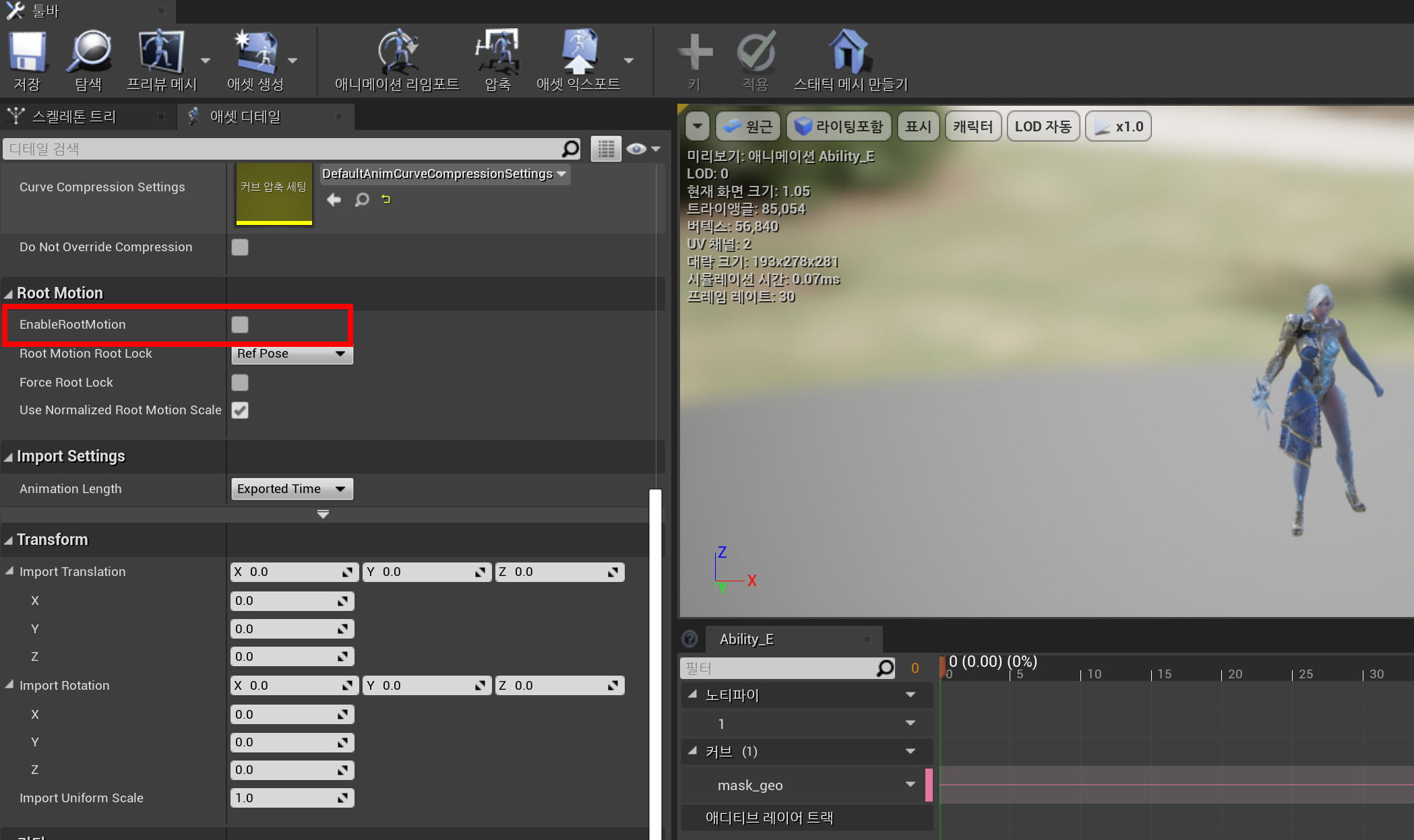Screen dimensions: 1414x840
Task: Click the 저장 save icon
Action: coord(27,52)
